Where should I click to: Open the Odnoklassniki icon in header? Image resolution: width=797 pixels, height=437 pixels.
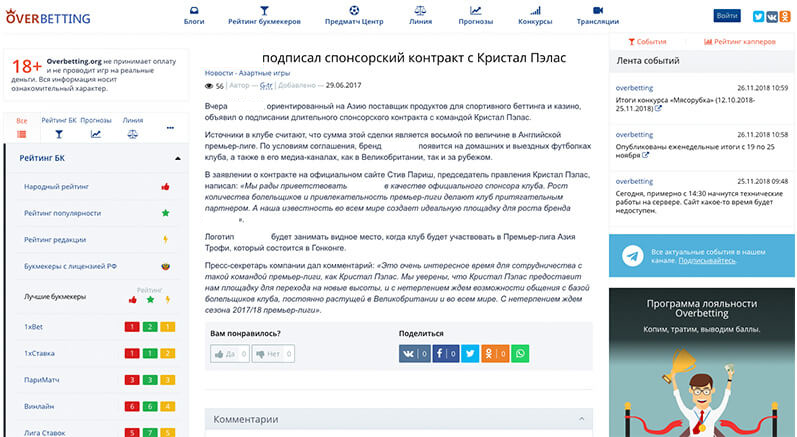[x=785, y=16]
